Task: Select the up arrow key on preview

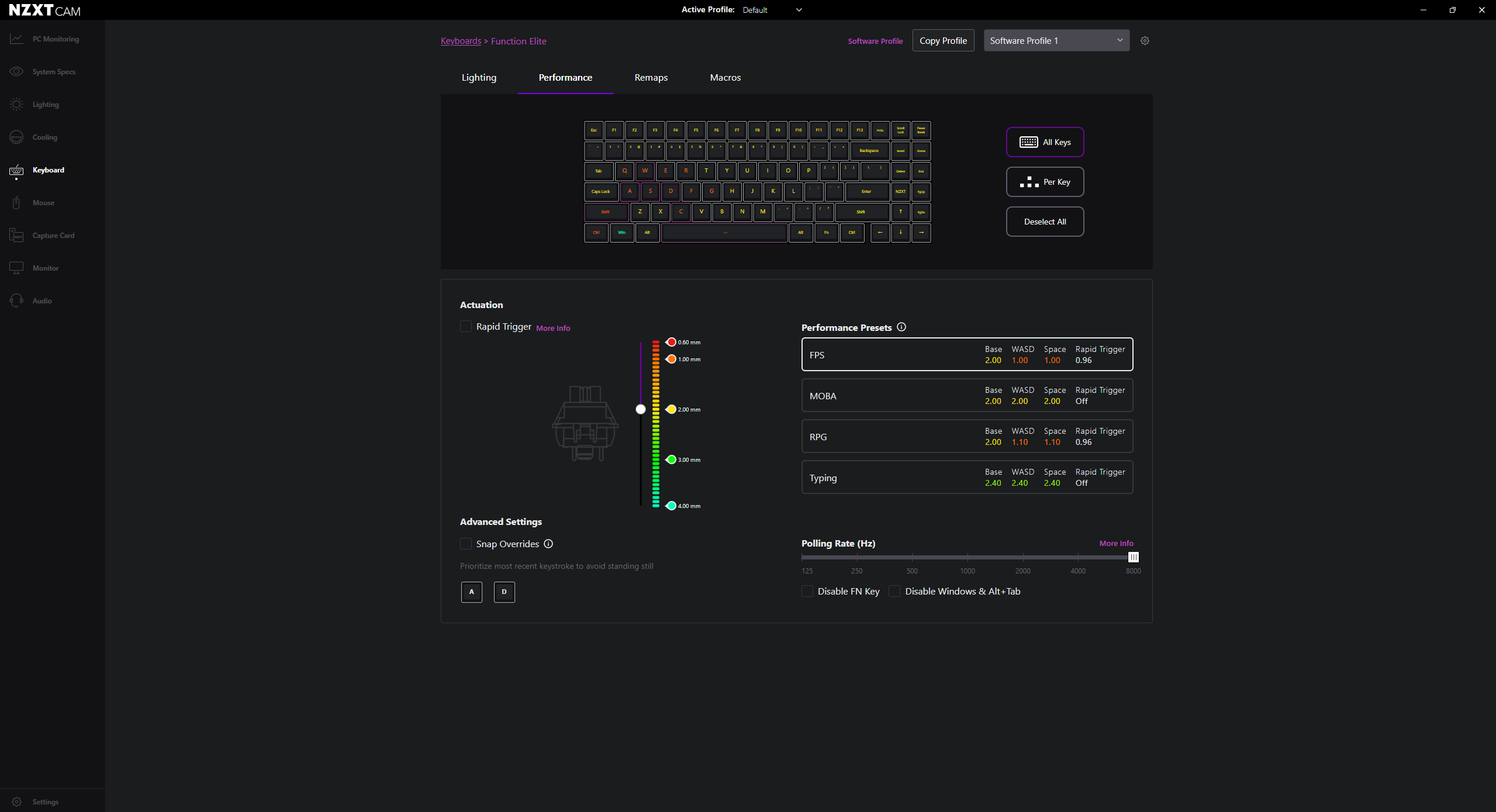Action: [900, 212]
